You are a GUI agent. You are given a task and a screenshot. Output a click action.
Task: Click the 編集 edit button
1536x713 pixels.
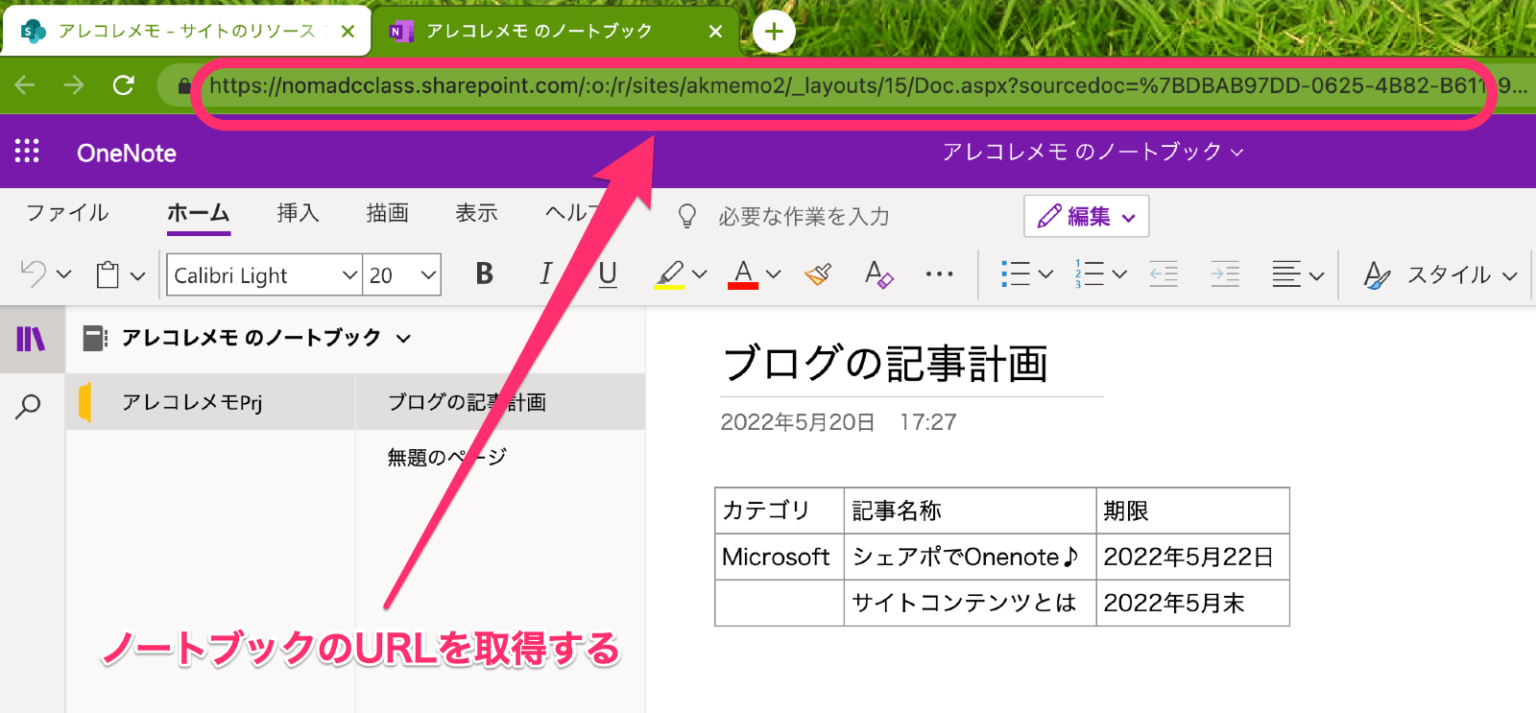[1086, 216]
